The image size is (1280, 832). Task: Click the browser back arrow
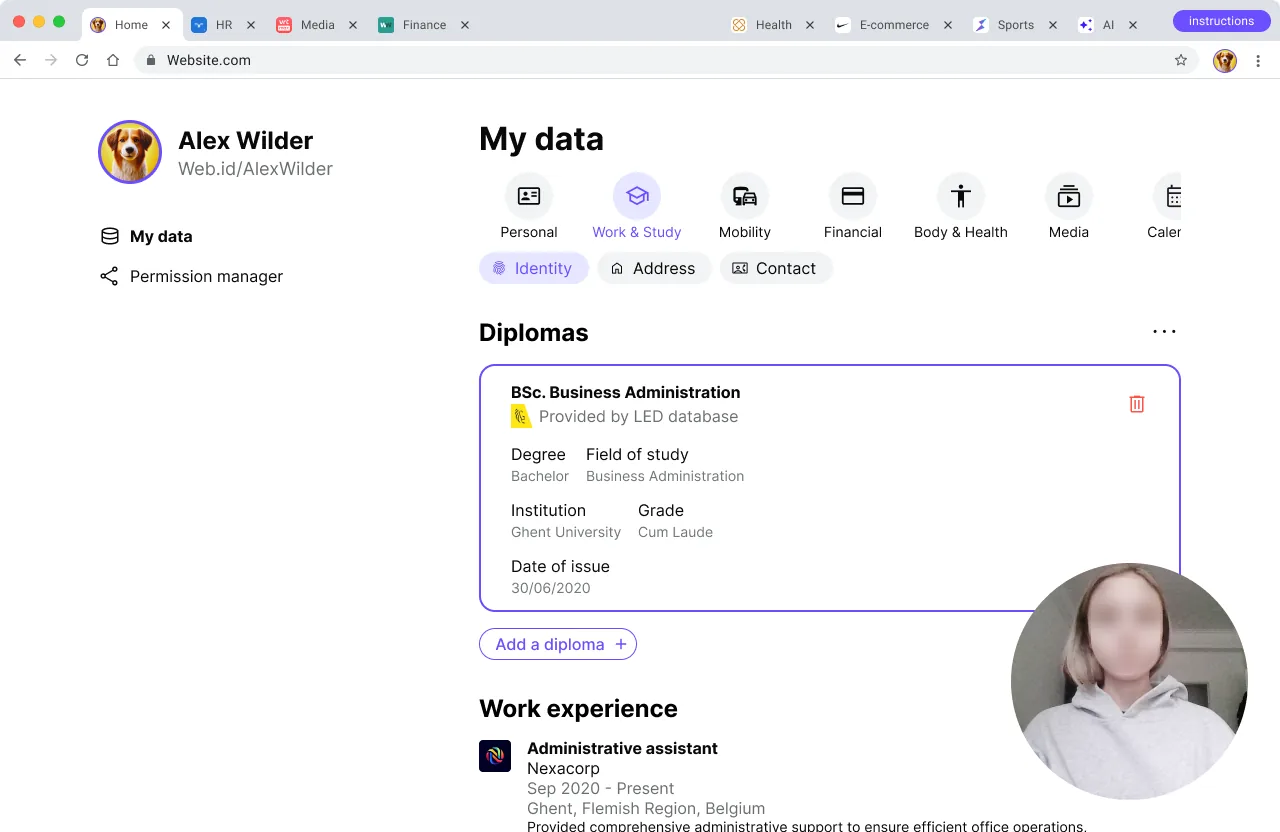(x=20, y=60)
